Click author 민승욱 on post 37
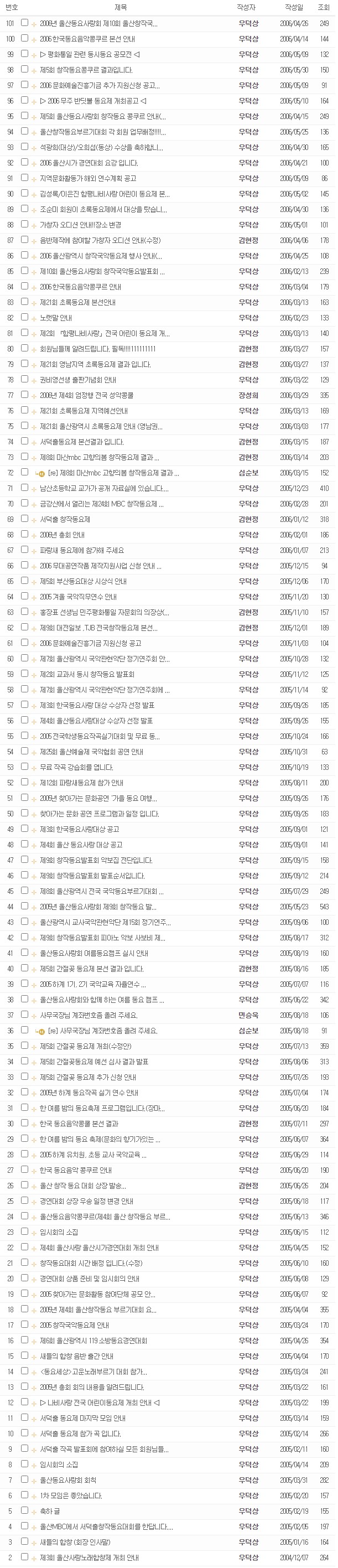 (x=248, y=1015)
